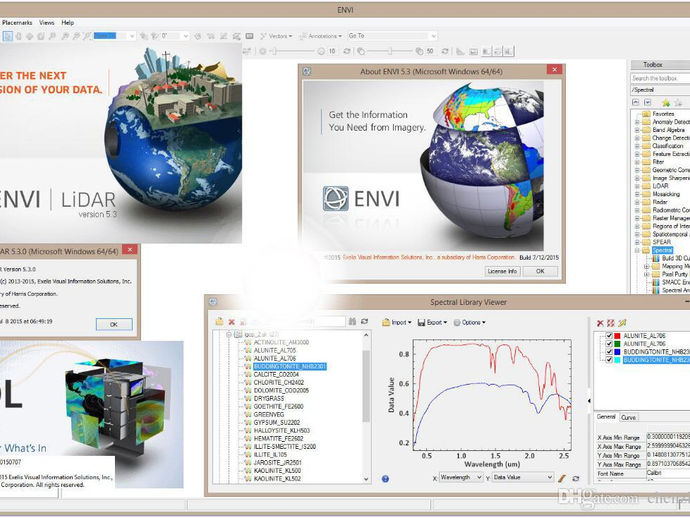Open the X axis Wavelength dropdown
The image size is (690, 518).
[x=461, y=478]
